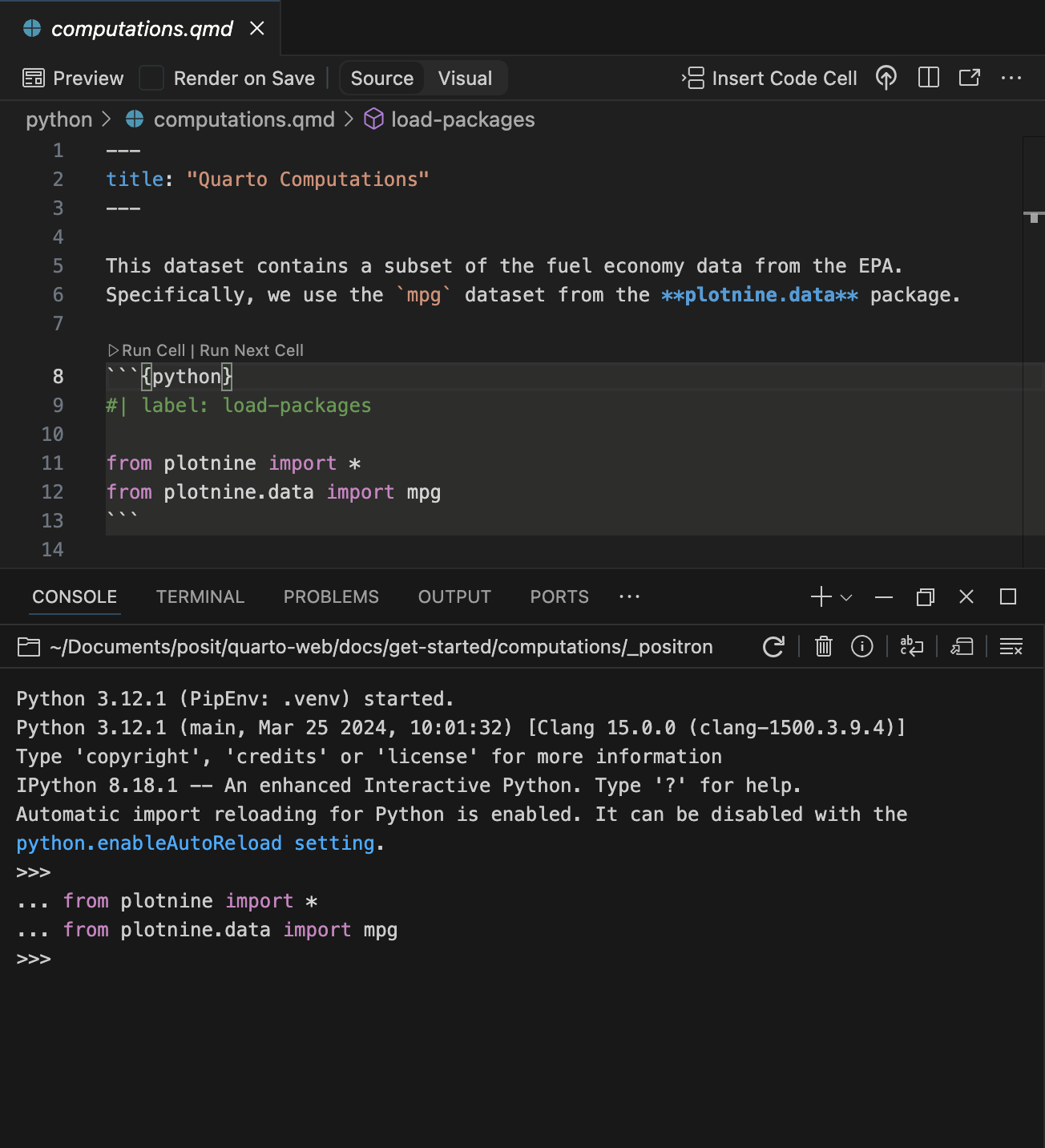
Task: Click the open in editor console icon
Action: (962, 646)
